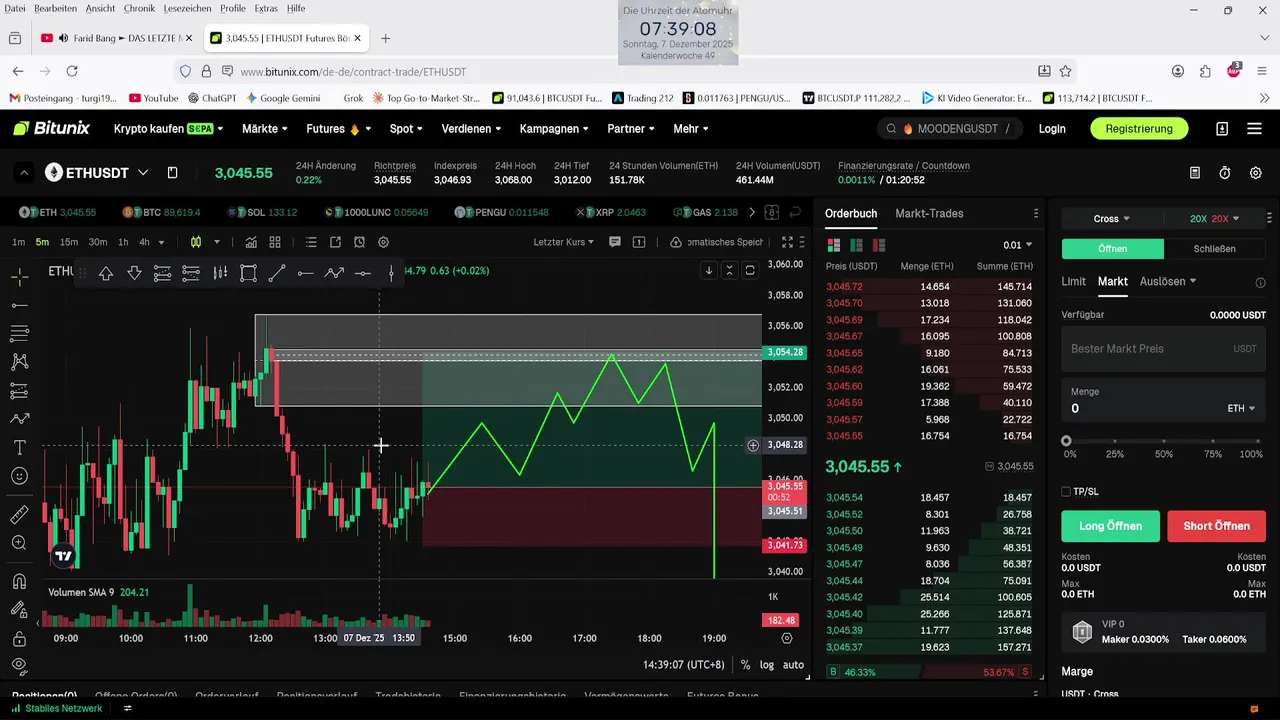The height and width of the screenshot is (720, 1280).
Task: Toggle log scale on chart
Action: click(x=767, y=665)
